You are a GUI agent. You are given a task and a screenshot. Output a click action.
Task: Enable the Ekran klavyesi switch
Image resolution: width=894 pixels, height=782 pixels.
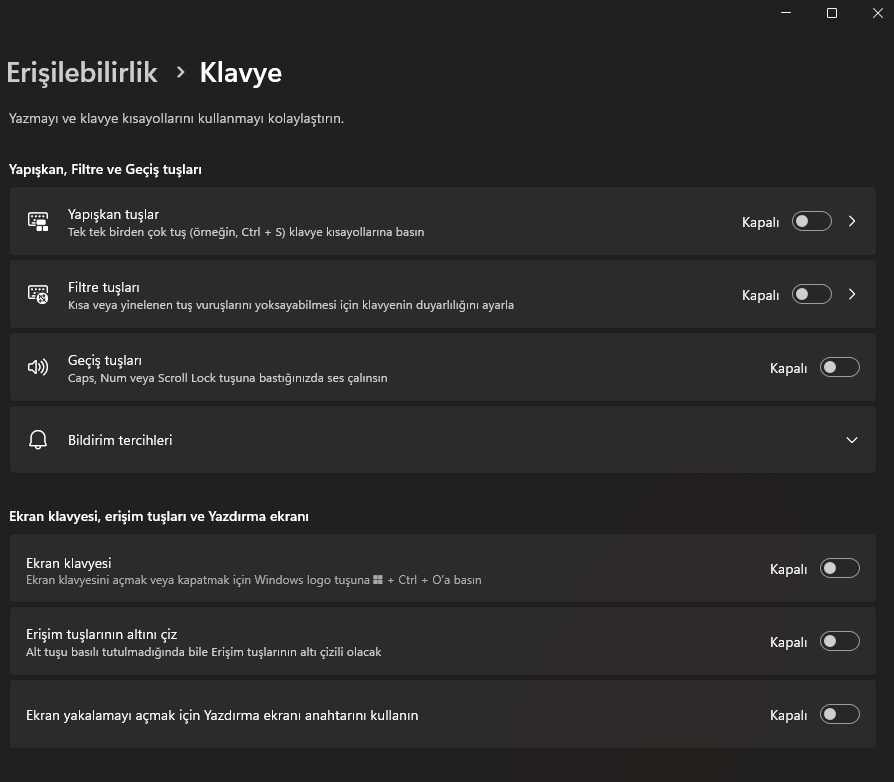click(x=839, y=568)
